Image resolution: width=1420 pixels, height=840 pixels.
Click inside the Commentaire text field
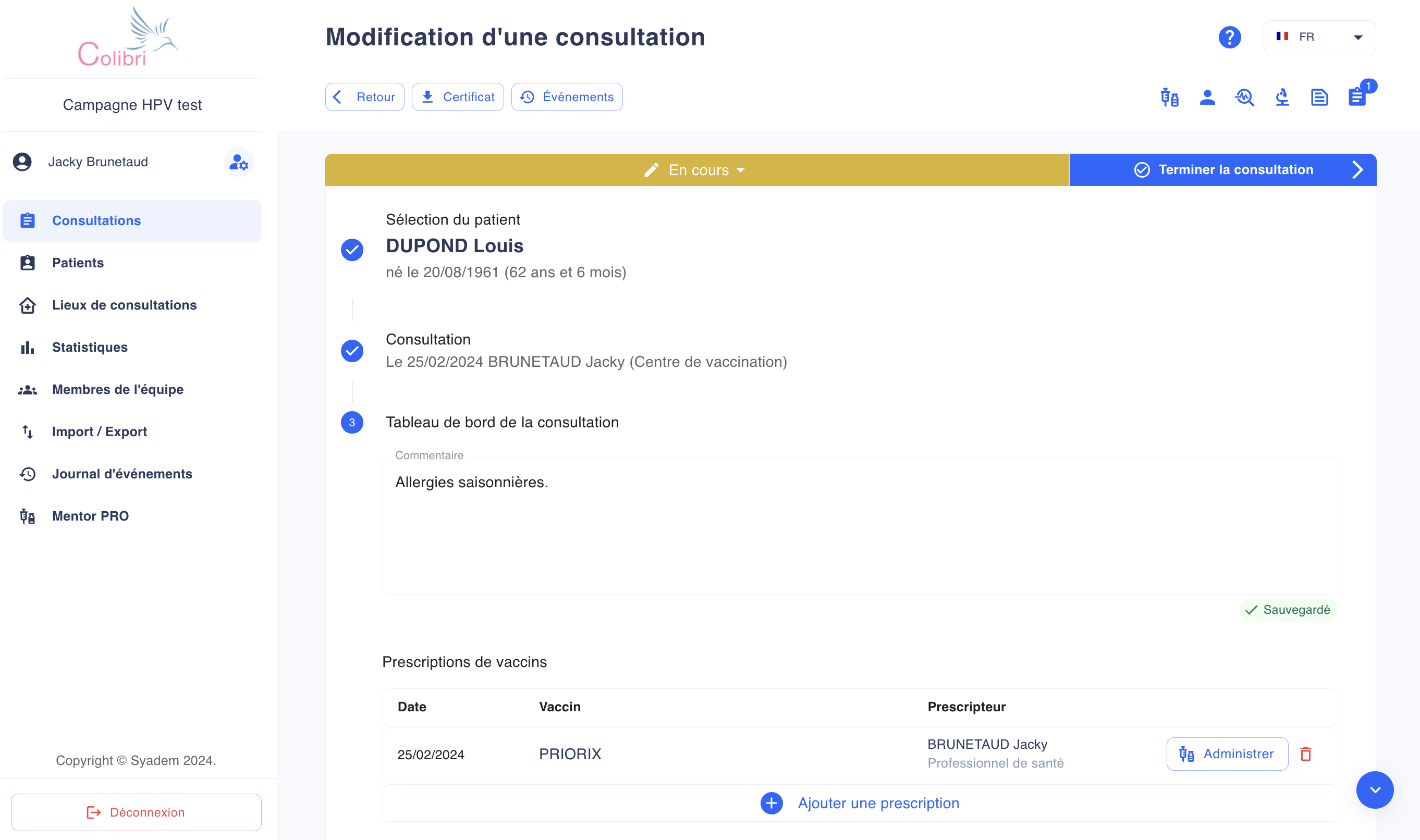(860, 525)
